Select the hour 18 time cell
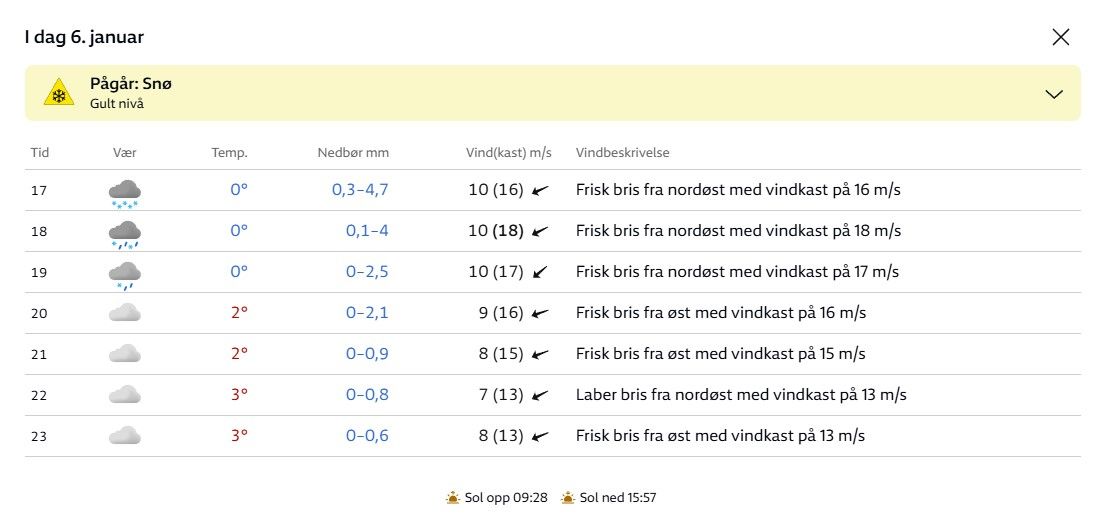The width and height of the screenshot is (1117, 527). [39, 231]
